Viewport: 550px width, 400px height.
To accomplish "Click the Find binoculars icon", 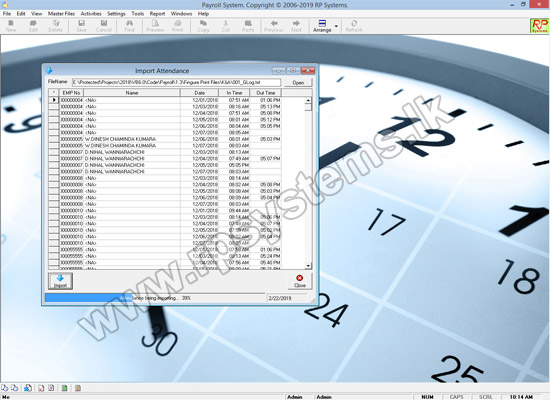I will pos(129,26).
